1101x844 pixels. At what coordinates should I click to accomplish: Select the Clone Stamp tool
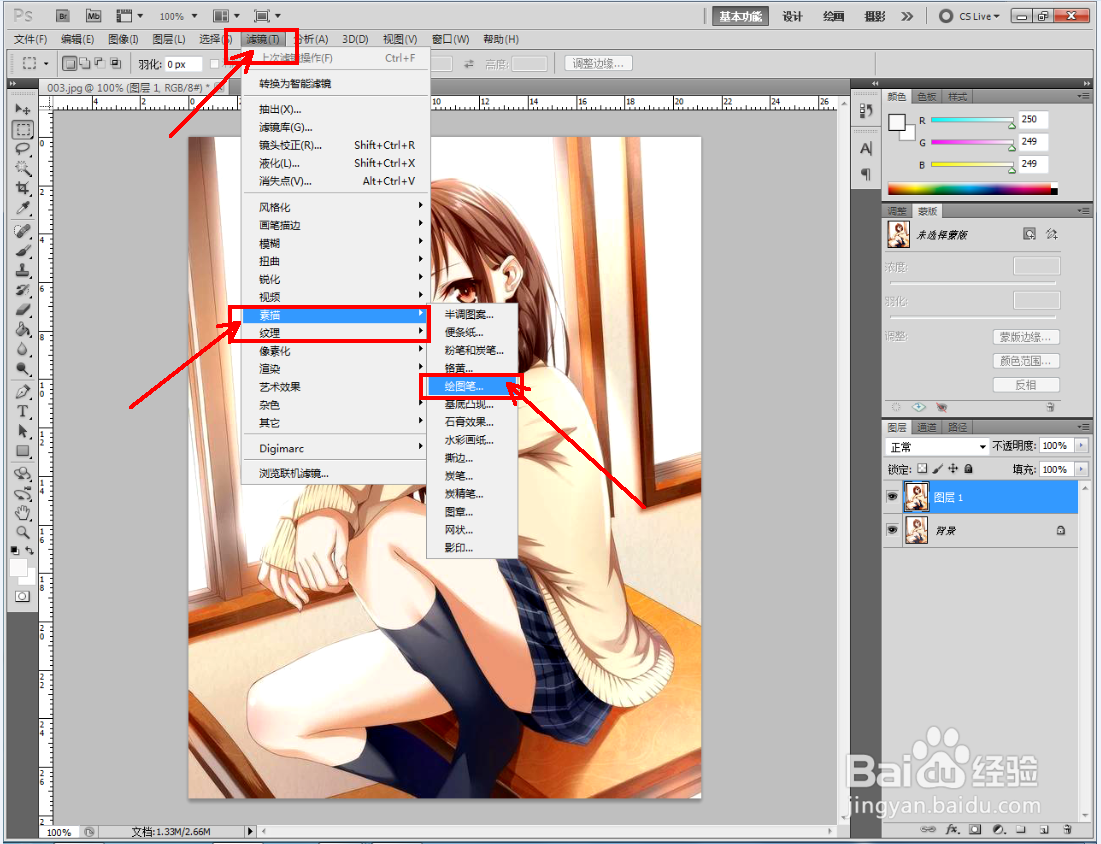(x=22, y=270)
